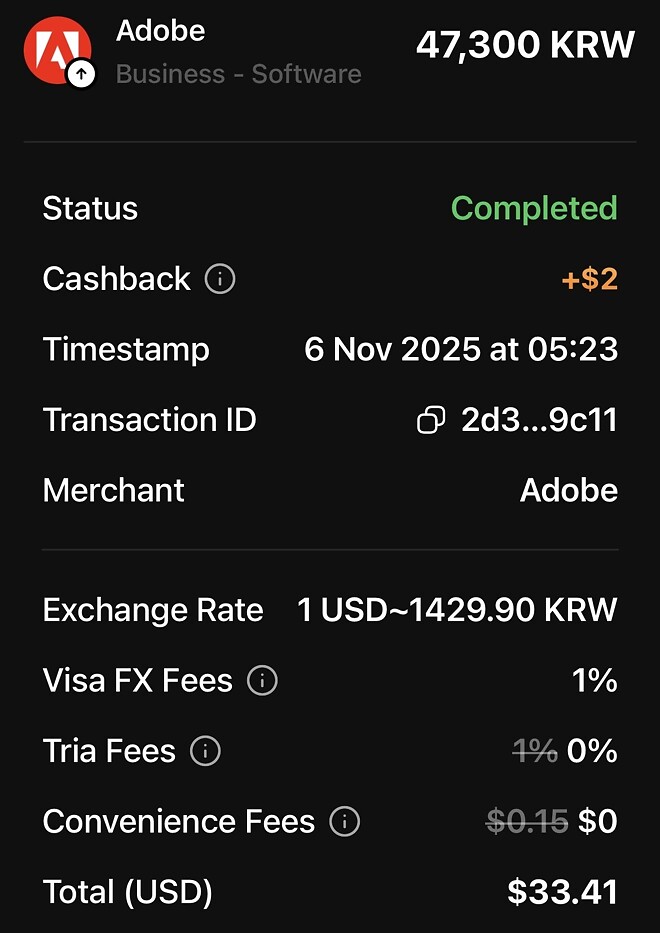Click the Adobe merchant logo
This screenshot has height=933, width=660.
(x=56, y=48)
